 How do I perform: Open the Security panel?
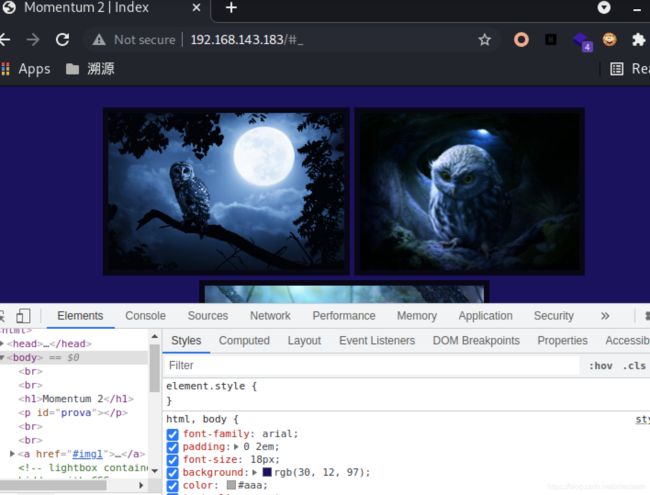tap(553, 316)
